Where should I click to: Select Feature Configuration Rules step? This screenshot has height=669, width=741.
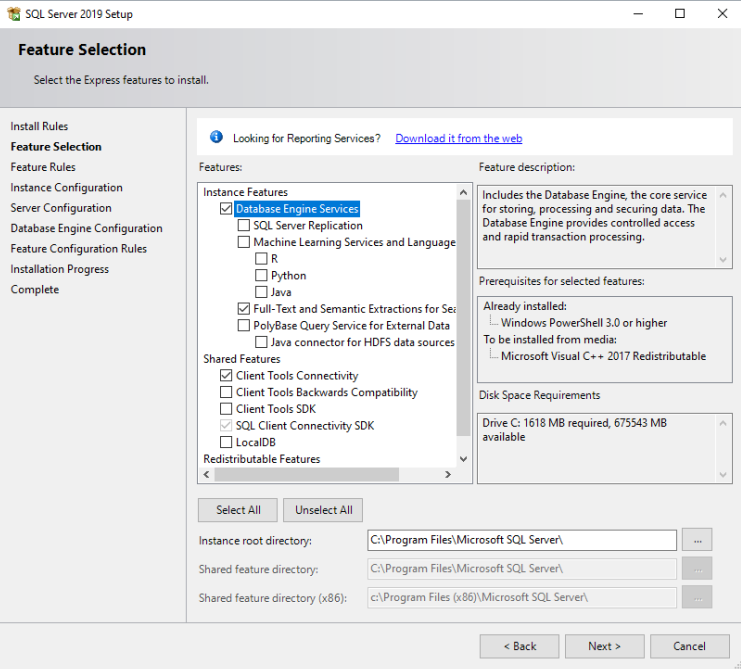point(79,248)
